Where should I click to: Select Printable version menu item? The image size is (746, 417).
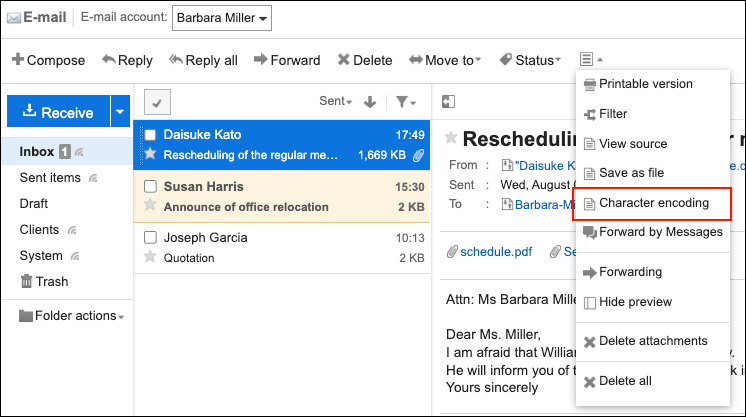tap(653, 84)
